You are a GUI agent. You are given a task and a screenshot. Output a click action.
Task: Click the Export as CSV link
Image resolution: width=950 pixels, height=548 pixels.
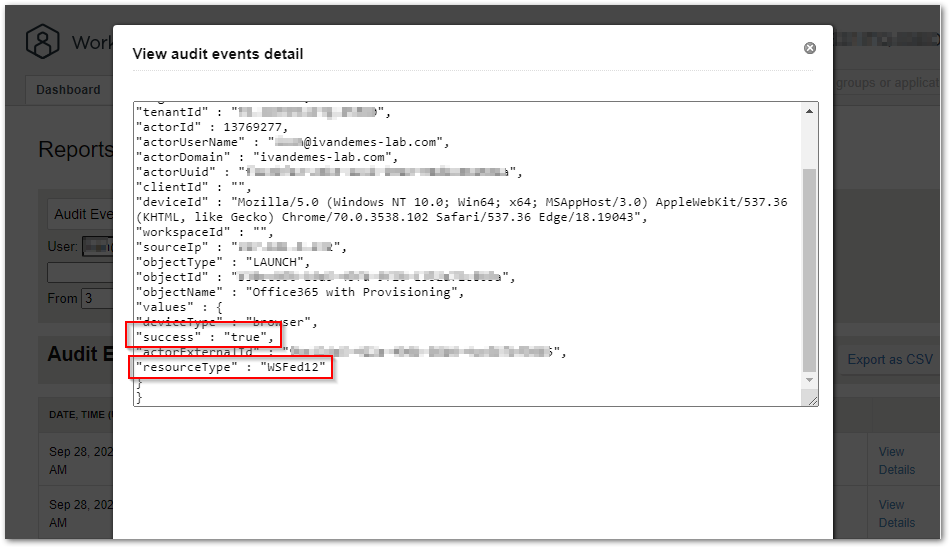(x=889, y=359)
